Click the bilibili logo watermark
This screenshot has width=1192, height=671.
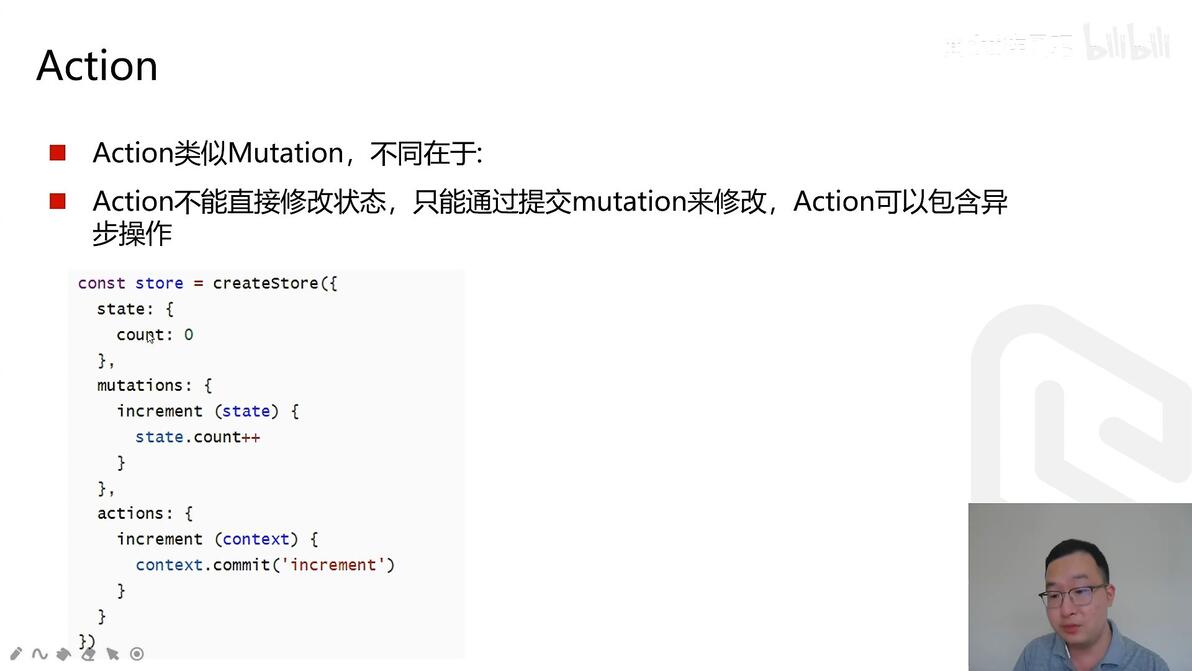pos(1127,43)
